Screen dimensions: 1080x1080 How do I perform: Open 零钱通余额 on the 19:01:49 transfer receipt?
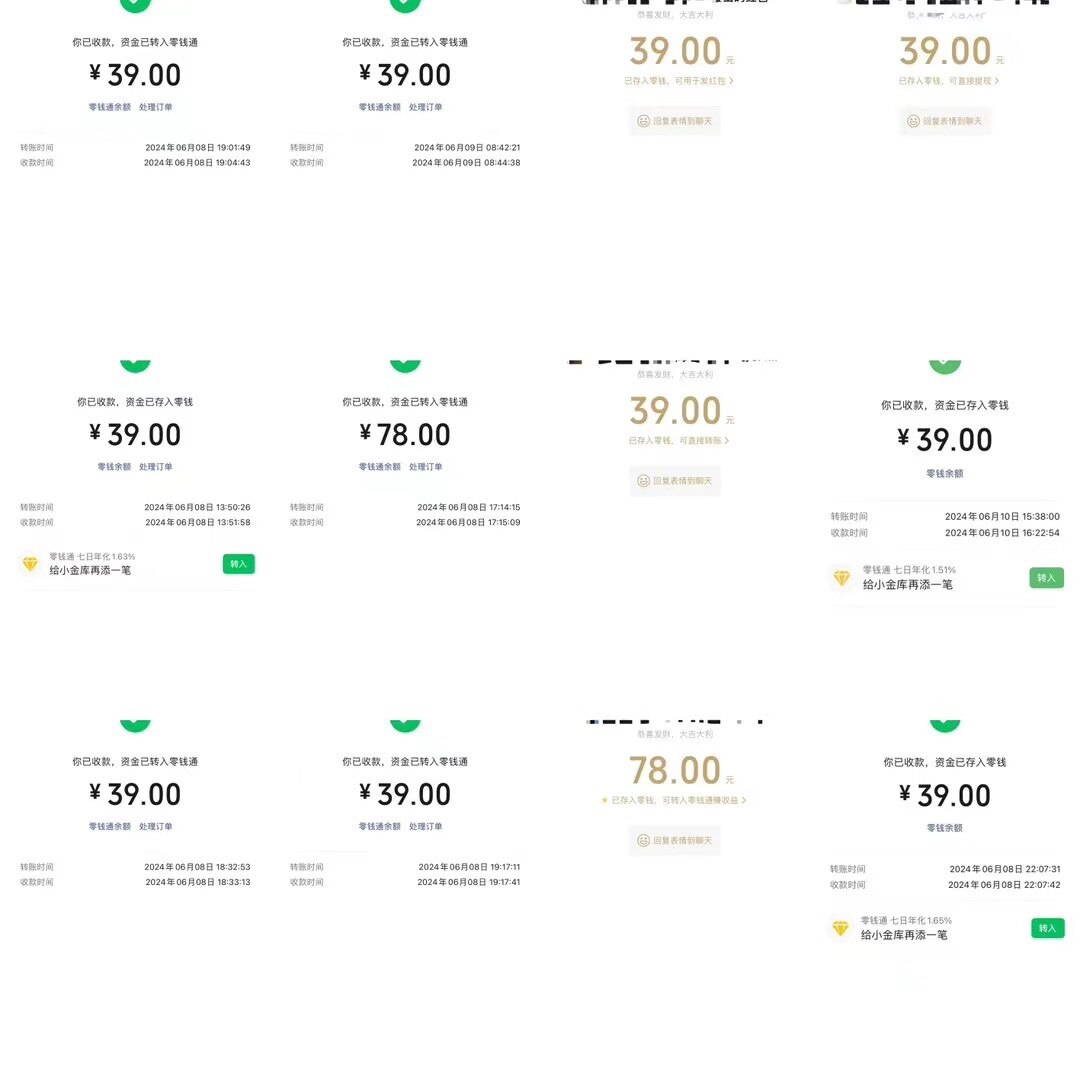pyautogui.click(x=110, y=107)
